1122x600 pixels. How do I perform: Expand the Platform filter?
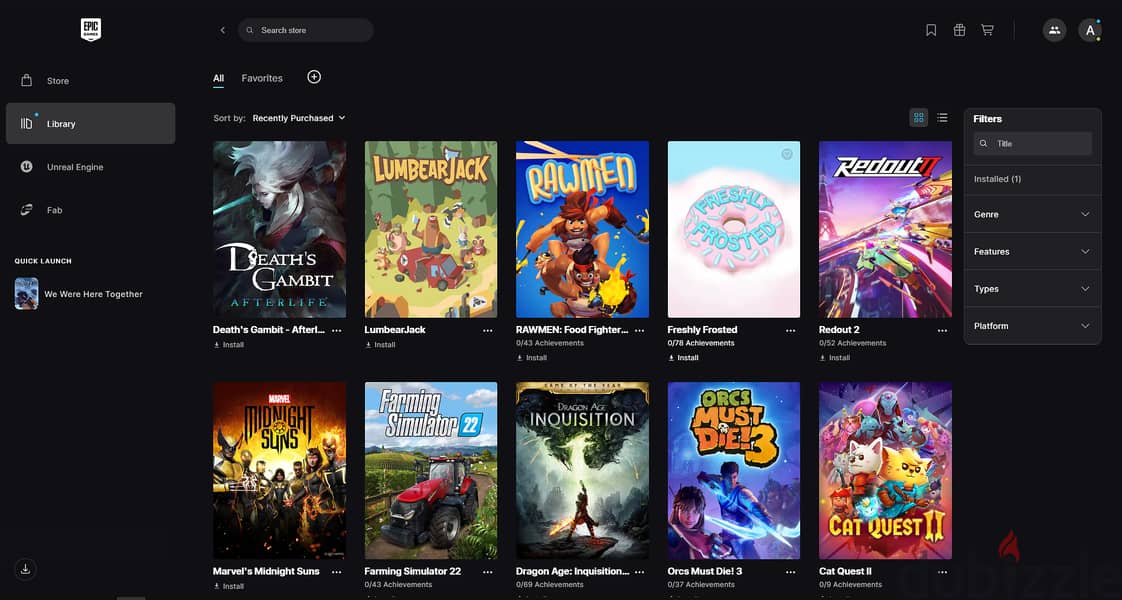pyautogui.click(x=1032, y=326)
